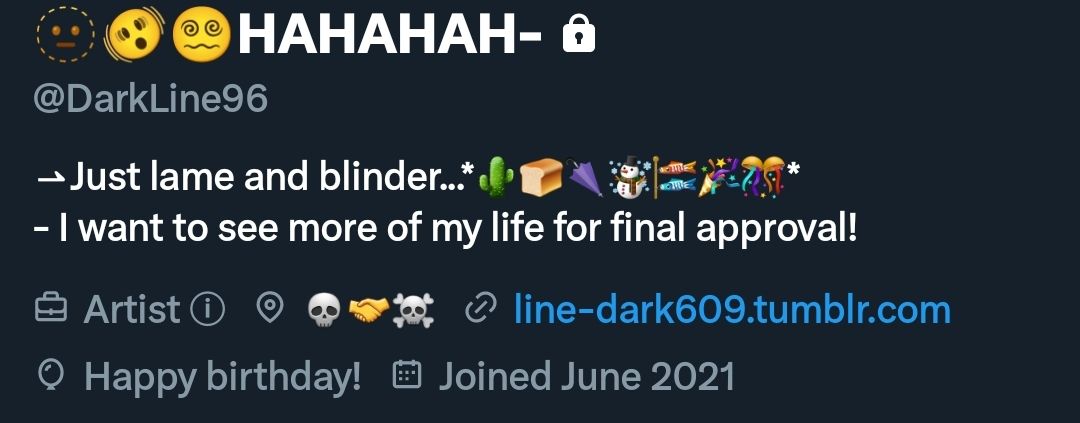Open the Artist category info icon
The height and width of the screenshot is (423, 1080).
207,310
